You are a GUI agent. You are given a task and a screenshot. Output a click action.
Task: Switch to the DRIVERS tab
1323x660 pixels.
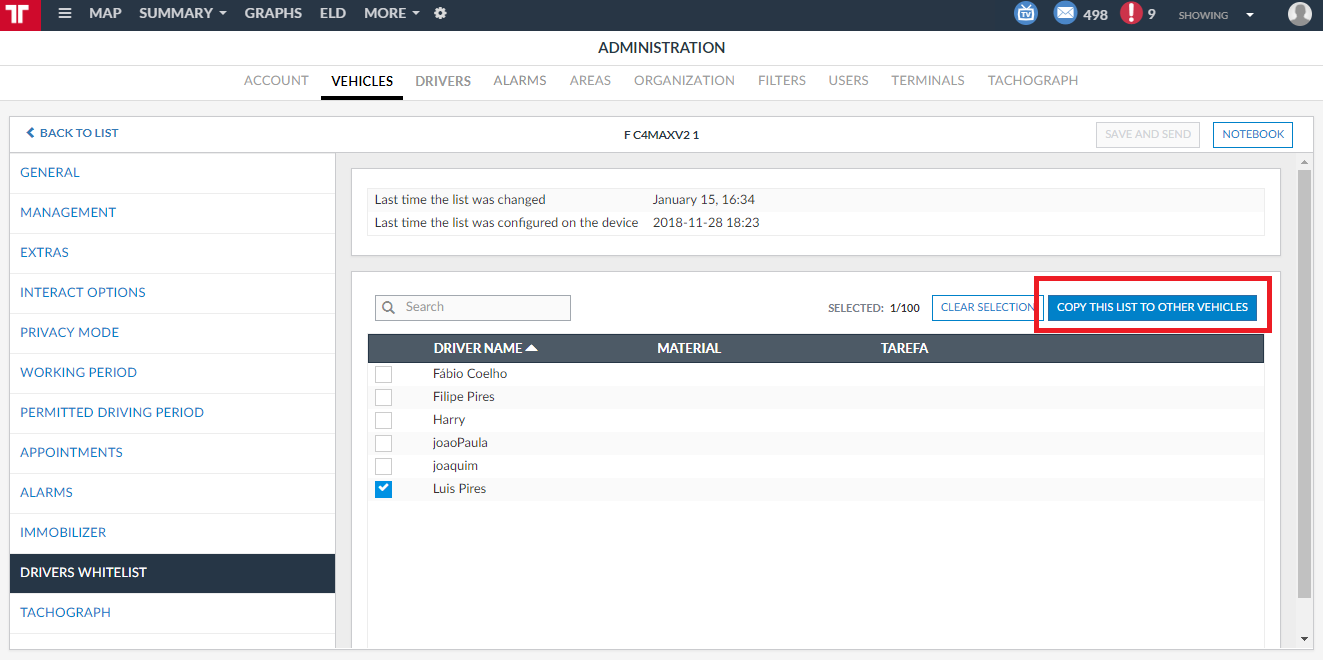pyautogui.click(x=443, y=81)
